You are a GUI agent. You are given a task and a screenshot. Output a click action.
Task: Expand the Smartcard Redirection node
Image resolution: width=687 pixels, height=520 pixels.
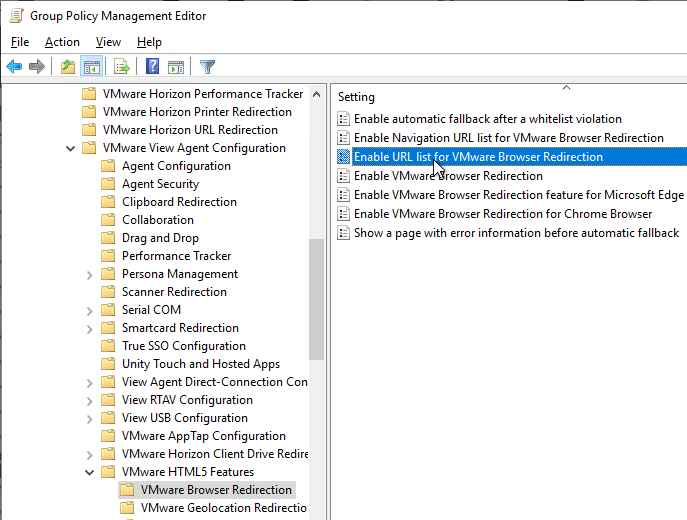tap(89, 329)
